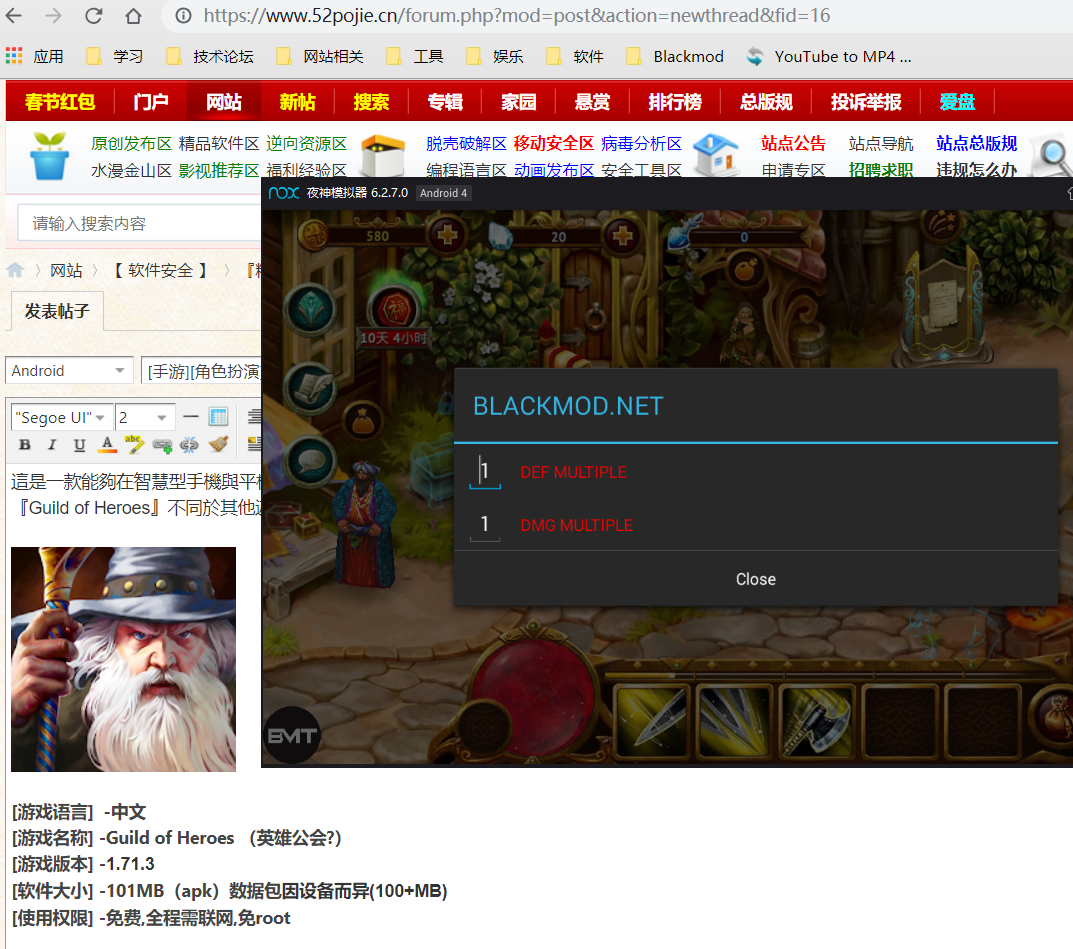Open the font size 2 dropdown
This screenshot has height=949, width=1073.
pyautogui.click(x=144, y=417)
